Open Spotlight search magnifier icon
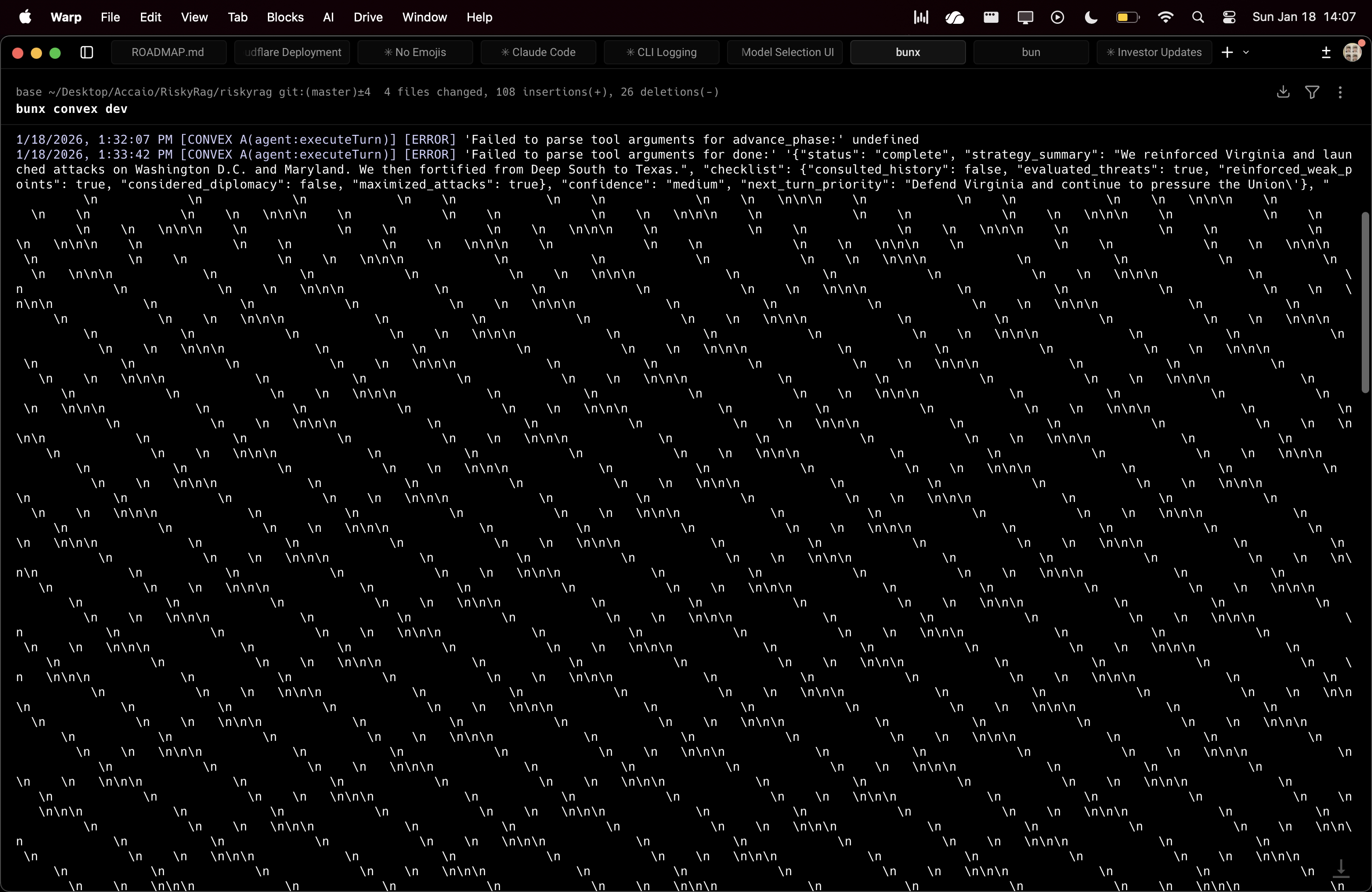This screenshot has width=1372, height=892. click(x=1197, y=17)
